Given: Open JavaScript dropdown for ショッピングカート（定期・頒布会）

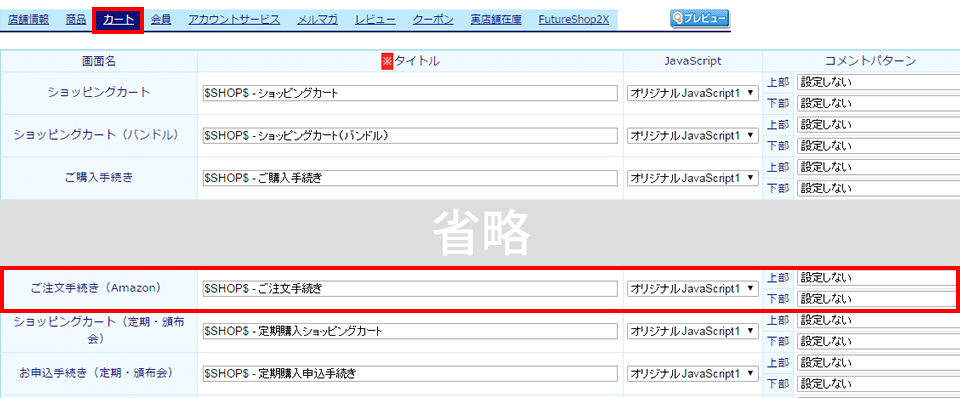Looking at the screenshot, I should (x=692, y=331).
